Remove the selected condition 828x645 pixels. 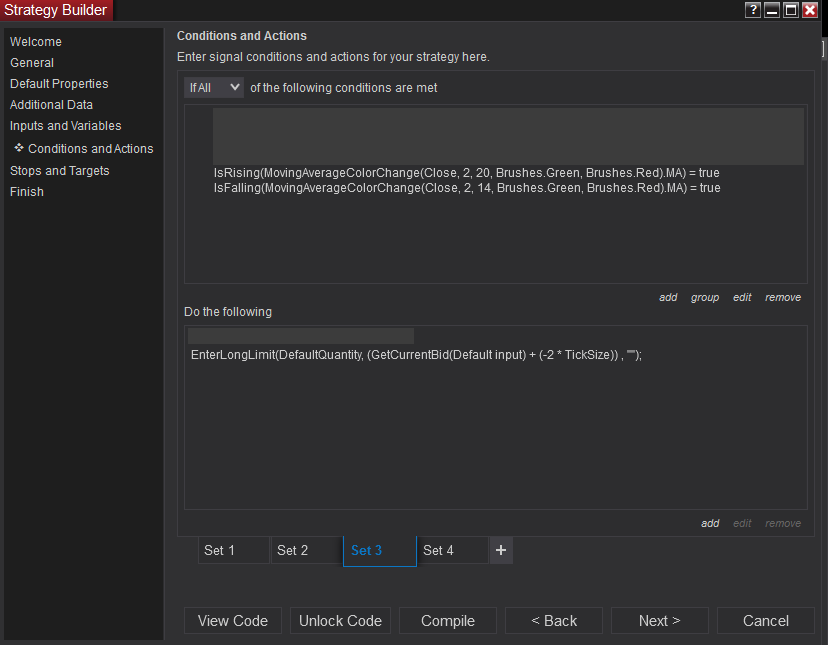point(783,297)
